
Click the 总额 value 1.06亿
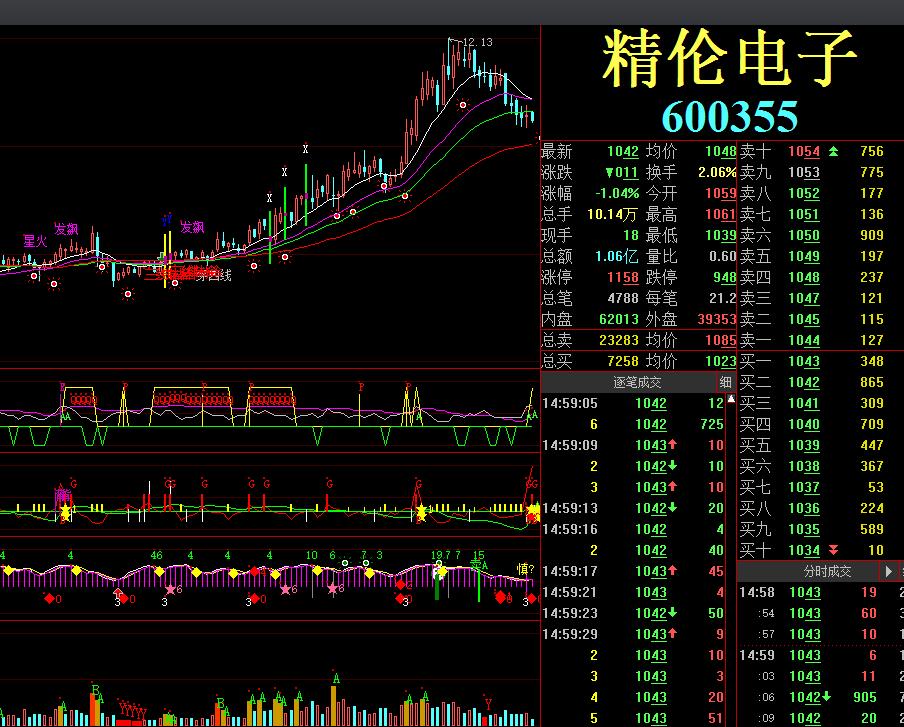(x=616, y=256)
